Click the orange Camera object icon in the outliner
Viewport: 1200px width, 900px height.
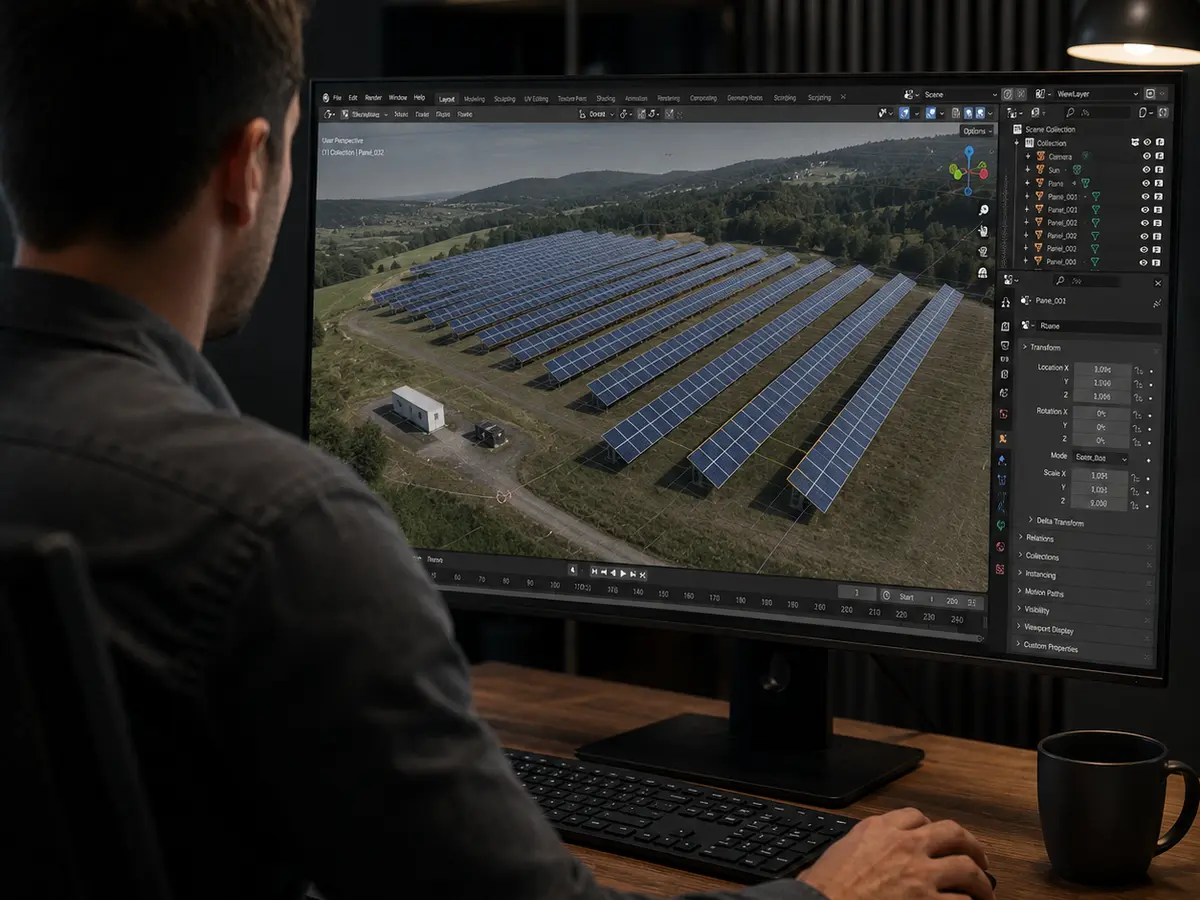click(x=1041, y=157)
